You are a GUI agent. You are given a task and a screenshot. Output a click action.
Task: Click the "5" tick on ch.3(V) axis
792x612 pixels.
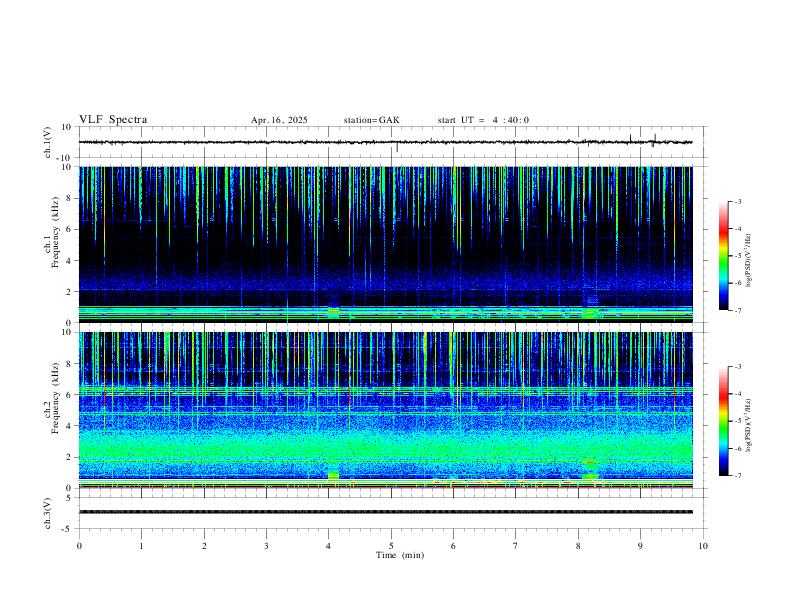[x=69, y=497]
